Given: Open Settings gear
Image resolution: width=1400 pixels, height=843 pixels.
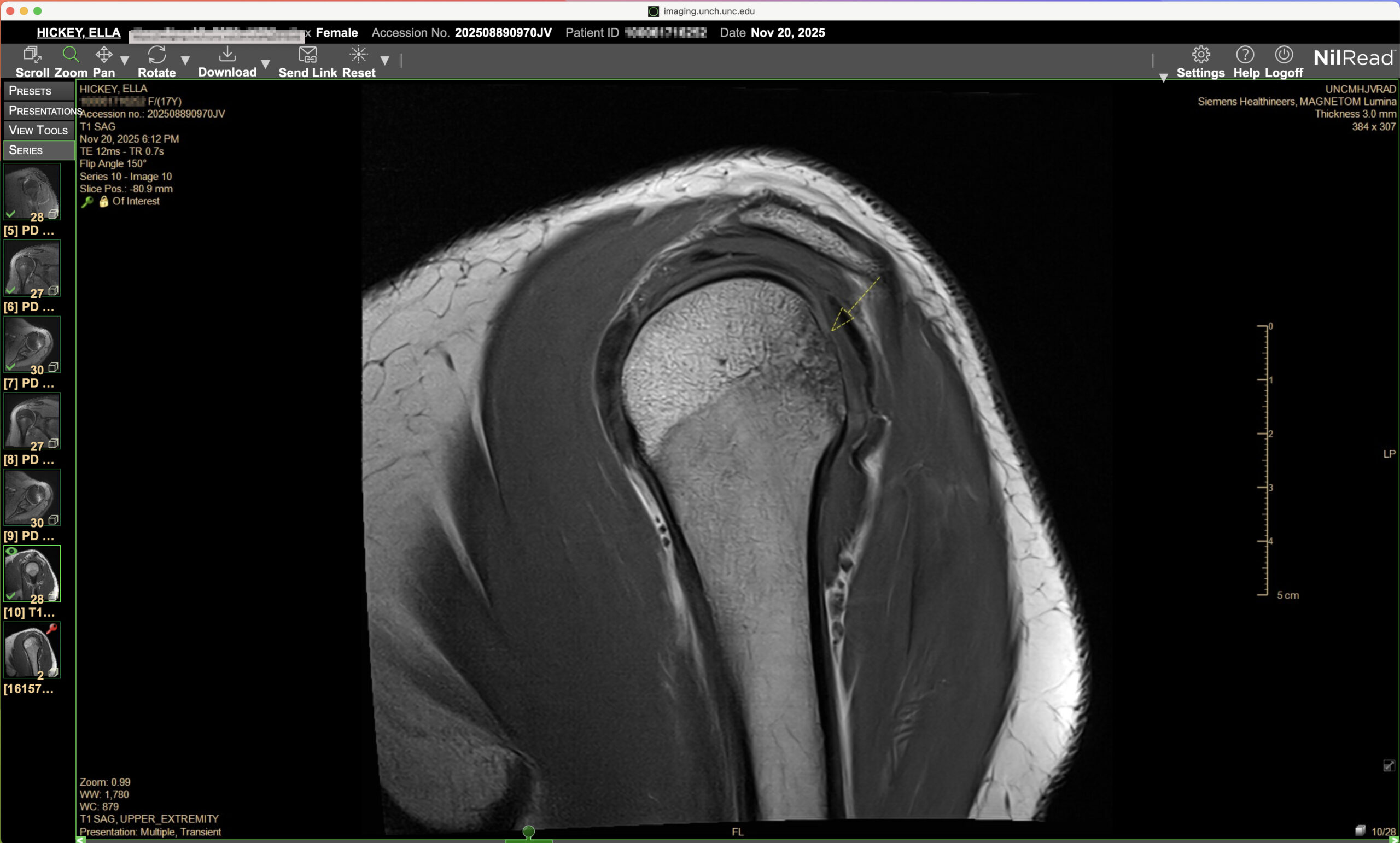Looking at the screenshot, I should 1200,55.
